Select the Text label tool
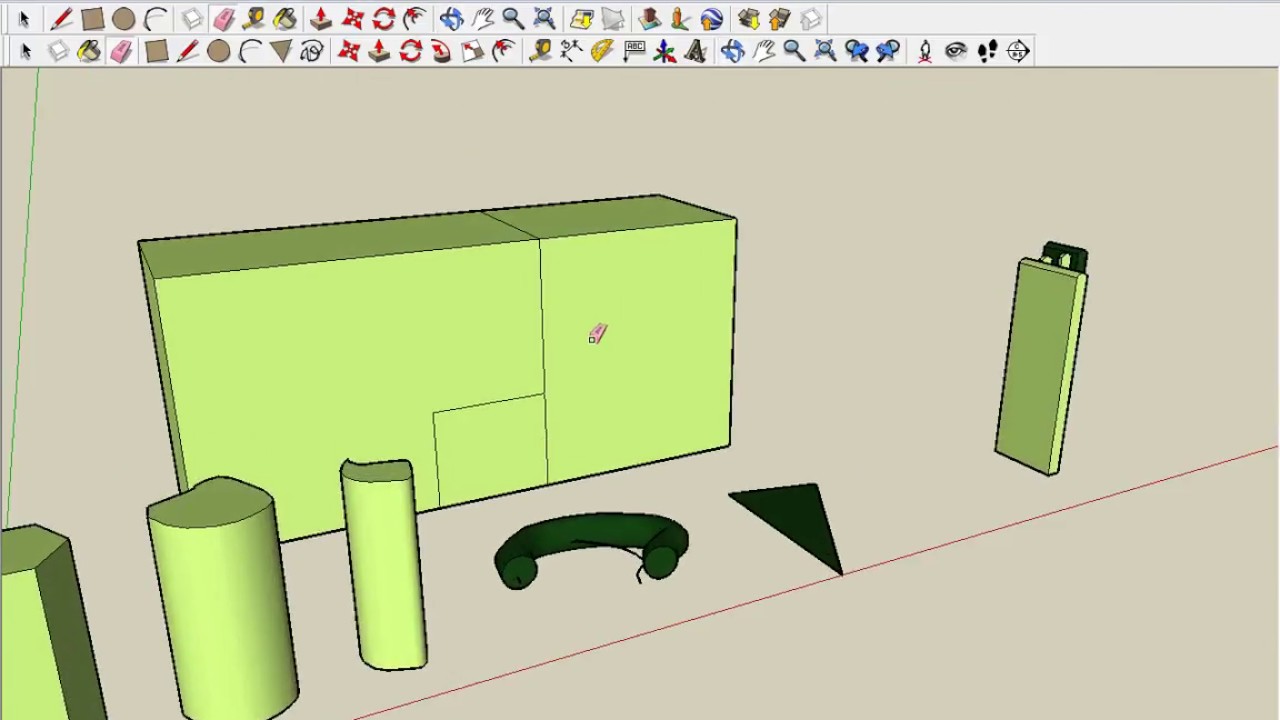Image resolution: width=1280 pixels, height=720 pixels. [x=633, y=51]
